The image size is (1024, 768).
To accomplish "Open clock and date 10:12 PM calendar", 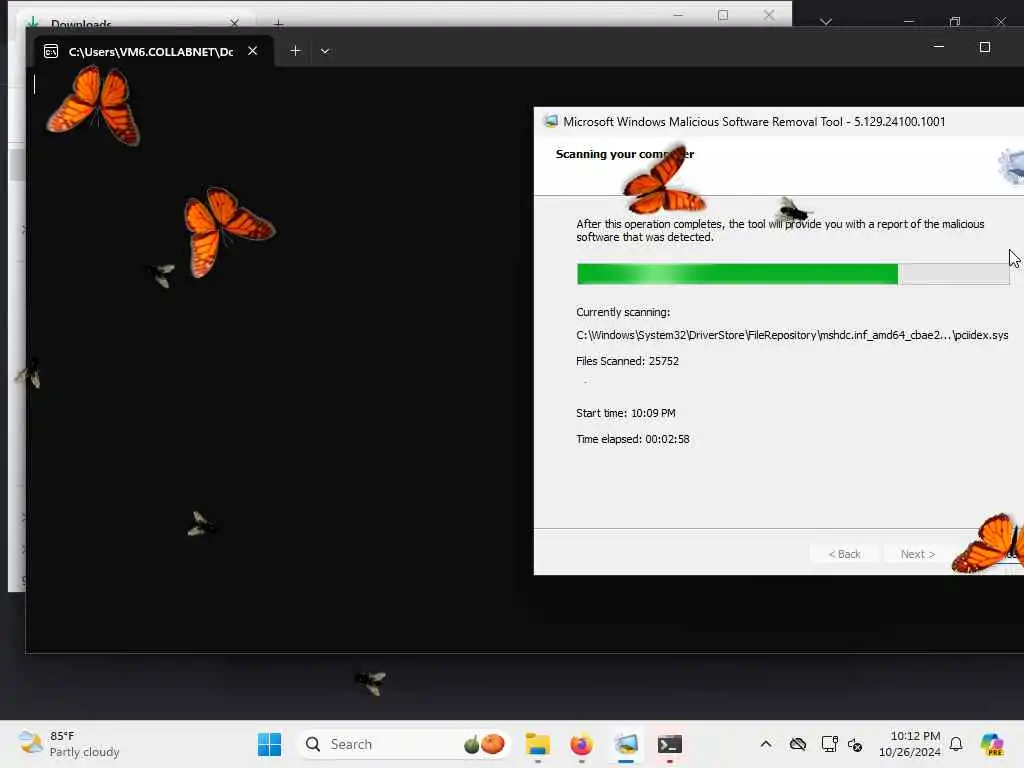I will pyautogui.click(x=910, y=744).
